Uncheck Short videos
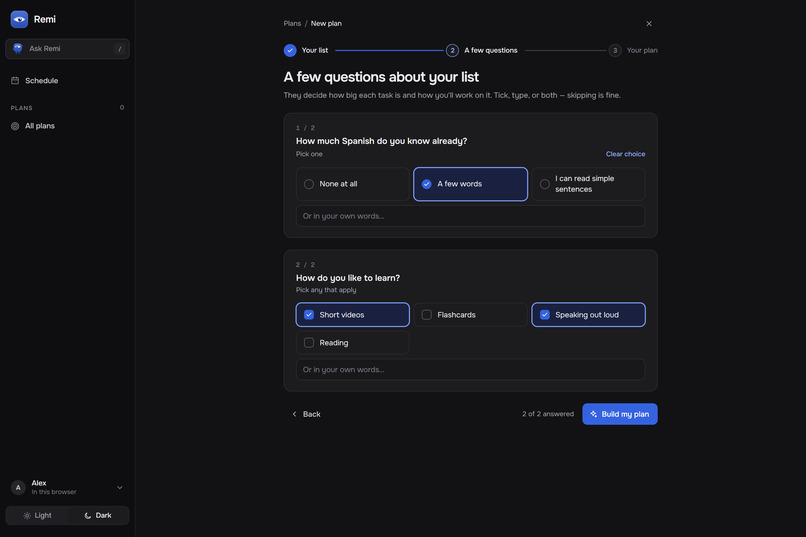The width and height of the screenshot is (806, 537). pos(353,314)
